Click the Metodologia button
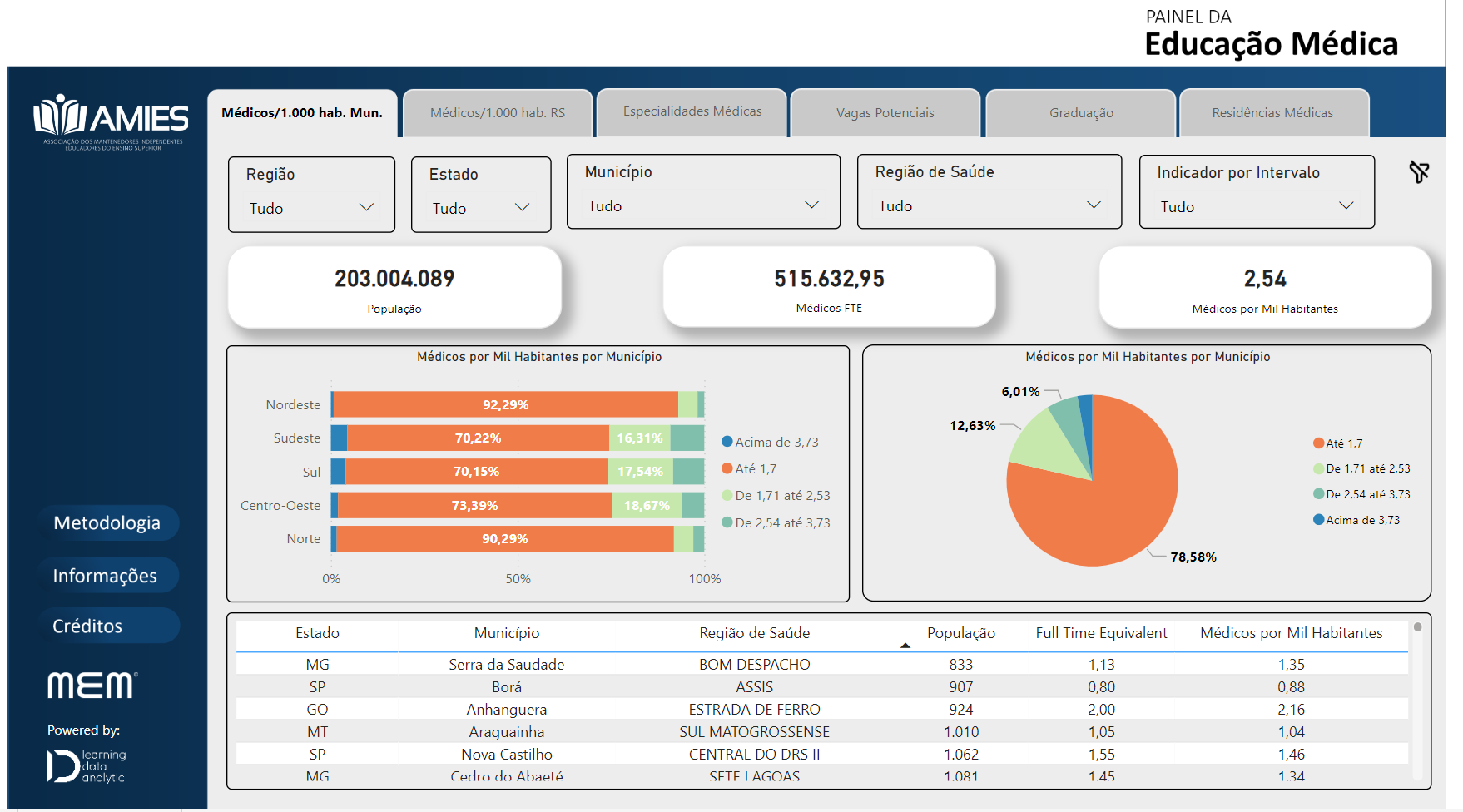 pos(107,522)
